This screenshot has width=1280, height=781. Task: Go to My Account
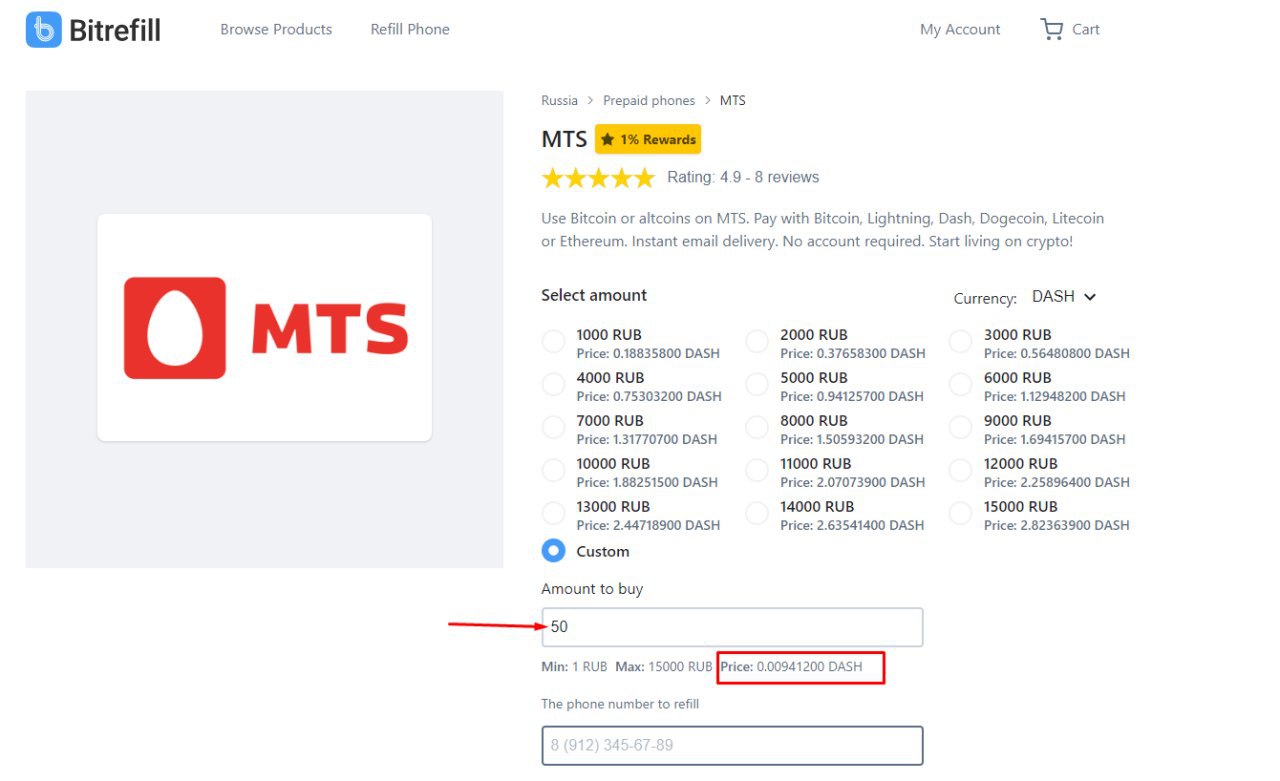(x=960, y=29)
